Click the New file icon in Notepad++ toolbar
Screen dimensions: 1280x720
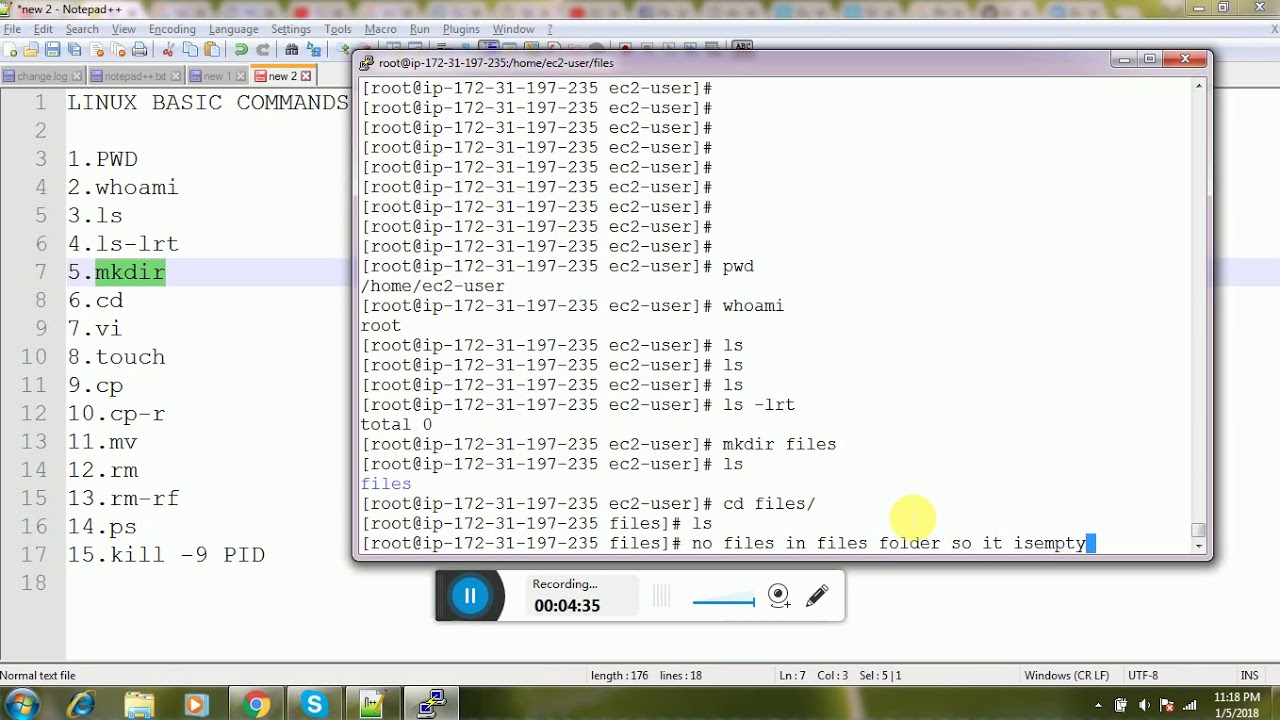11,50
